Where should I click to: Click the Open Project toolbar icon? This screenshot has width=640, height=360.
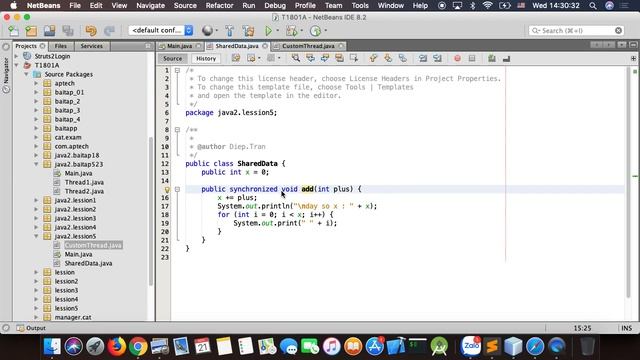pos(49,31)
